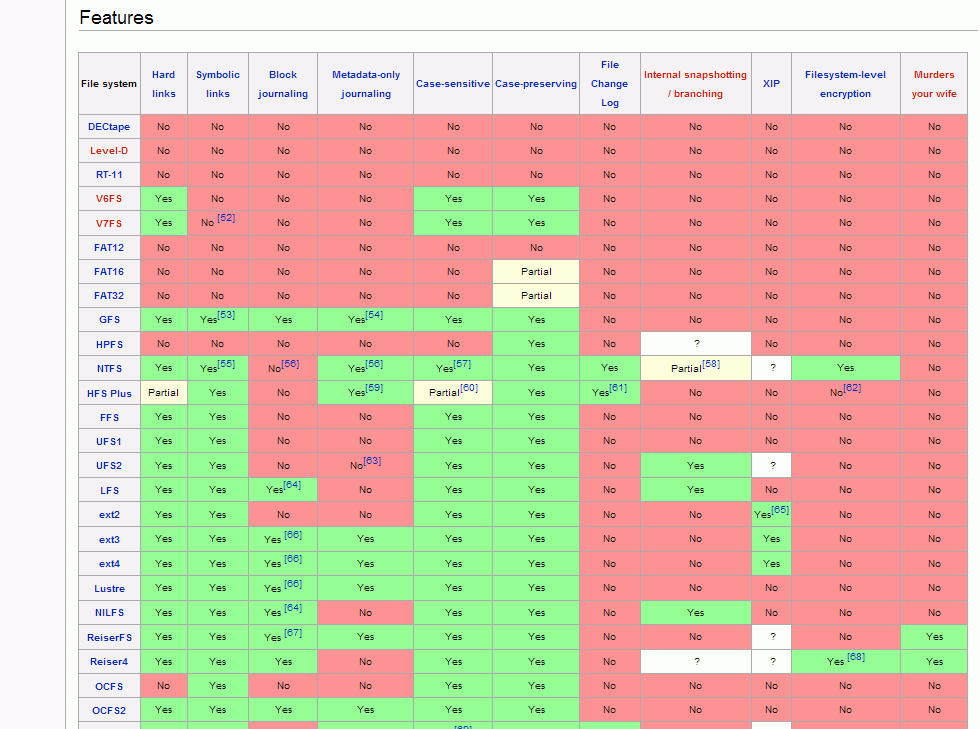This screenshot has width=980, height=729.
Task: Jump to footnote [52] in V7FS row
Action: coord(226,218)
